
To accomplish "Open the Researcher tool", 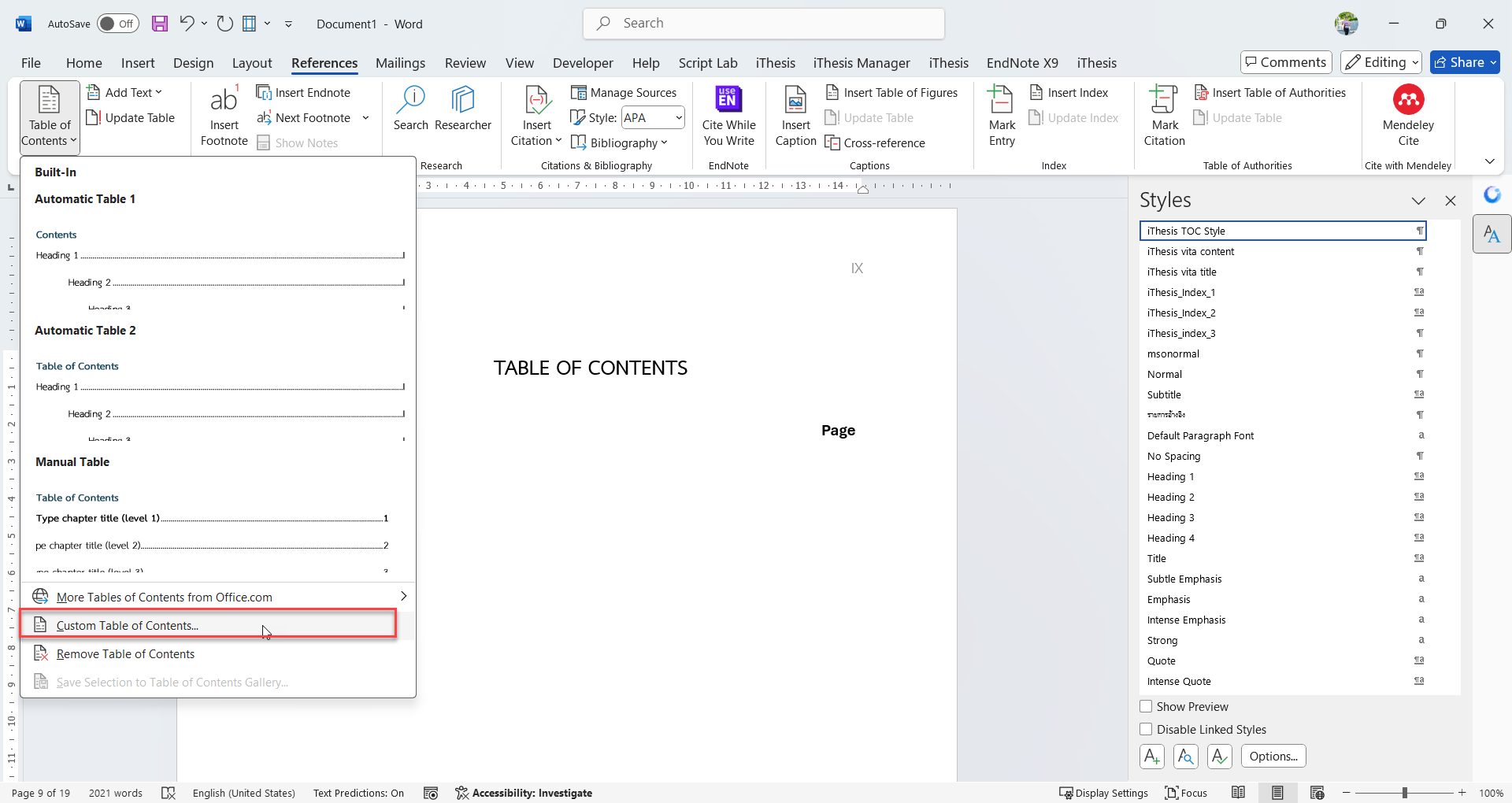I will (x=463, y=109).
